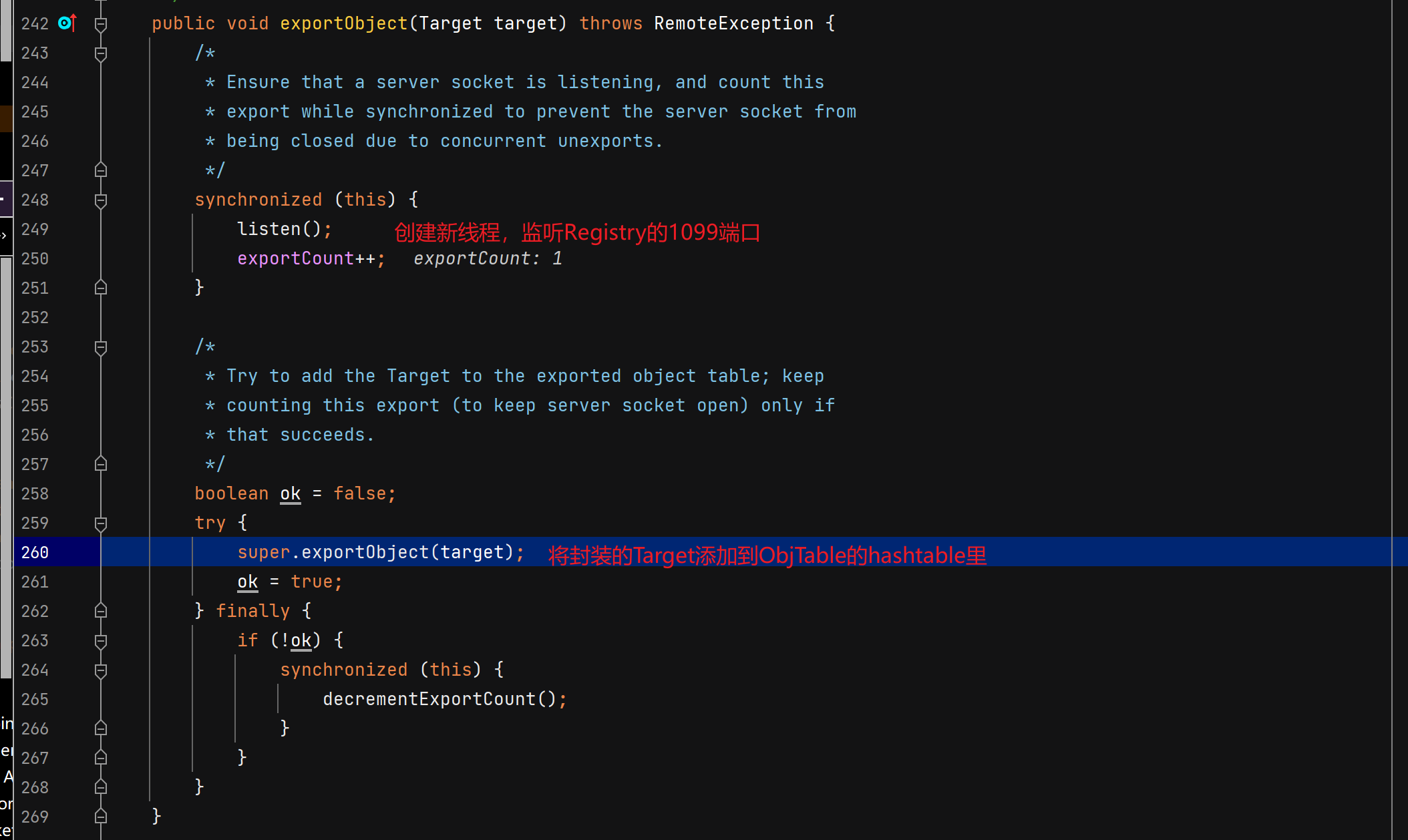1408x840 pixels.
Task: Click line number 249 in the gutter
Action: (35, 230)
